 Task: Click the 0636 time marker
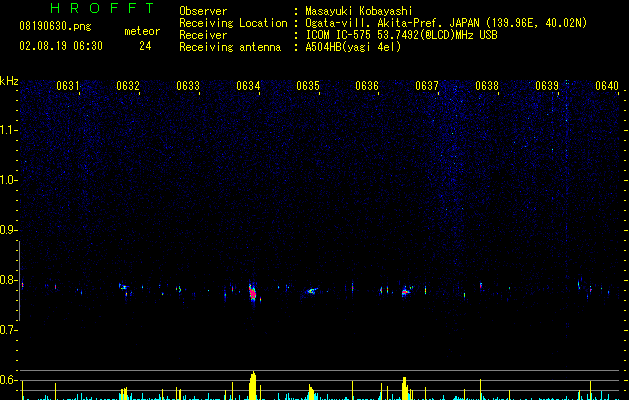367,86
